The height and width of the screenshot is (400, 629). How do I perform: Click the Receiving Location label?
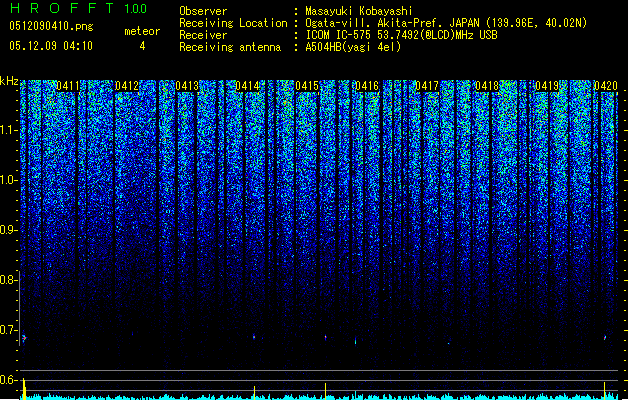[233, 23]
